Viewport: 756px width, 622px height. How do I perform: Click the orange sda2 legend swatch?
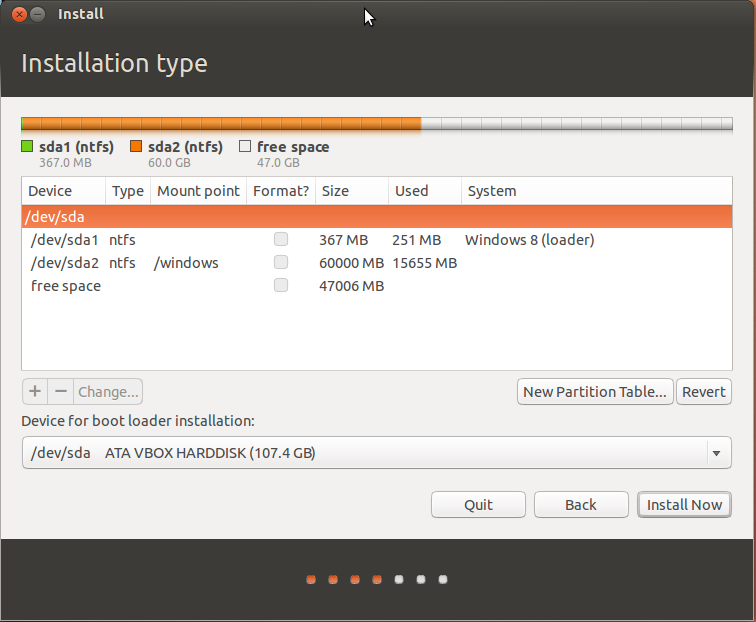coord(136,146)
